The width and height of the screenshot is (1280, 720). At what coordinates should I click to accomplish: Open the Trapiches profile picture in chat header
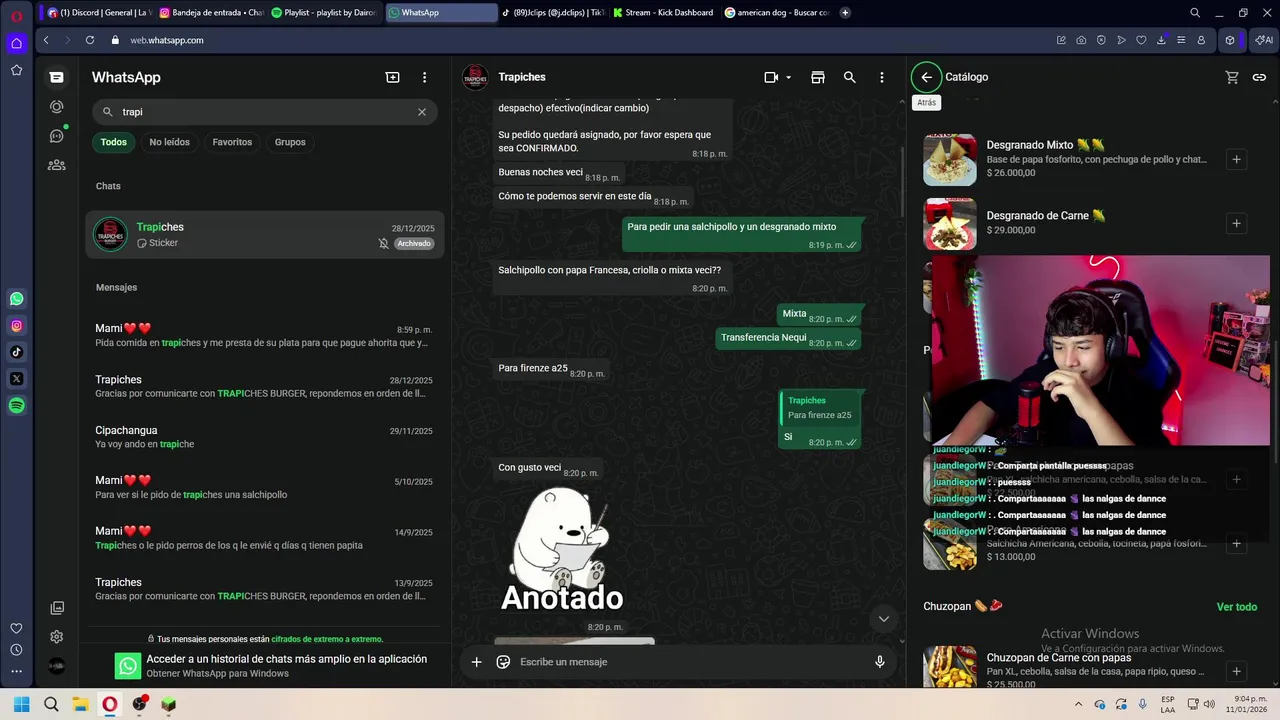pyautogui.click(x=475, y=77)
